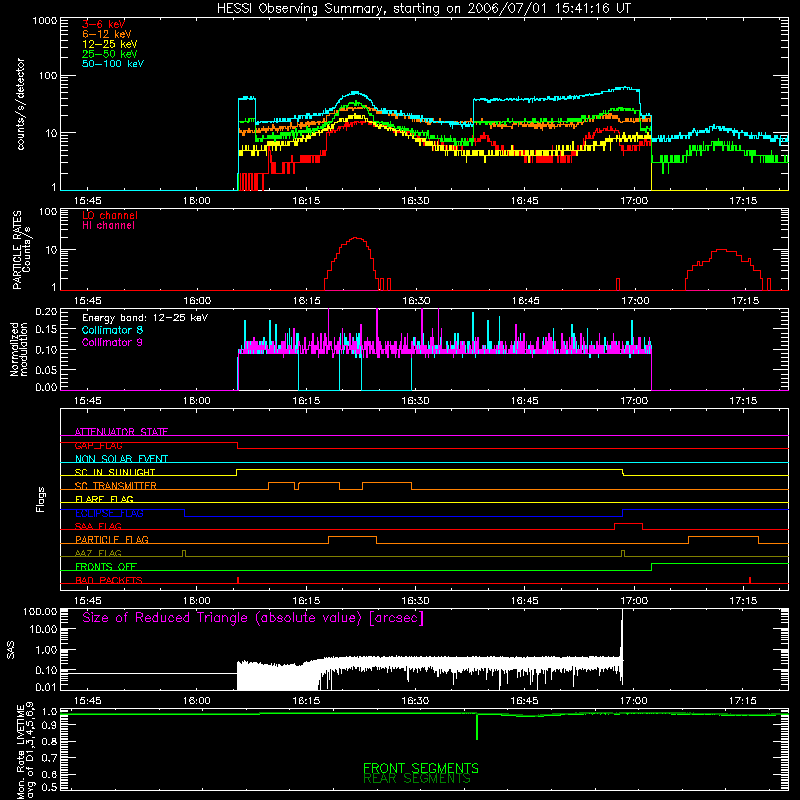Click 17:15 time tick under particle rates panel
Image resolution: width=800 pixels, height=800 pixels.
[745, 301]
